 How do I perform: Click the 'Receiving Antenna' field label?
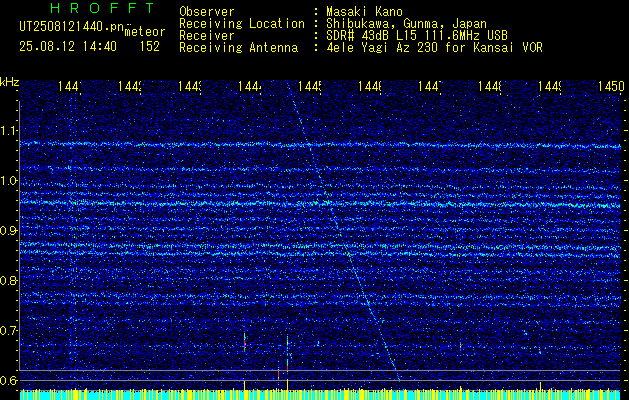click(x=238, y=48)
